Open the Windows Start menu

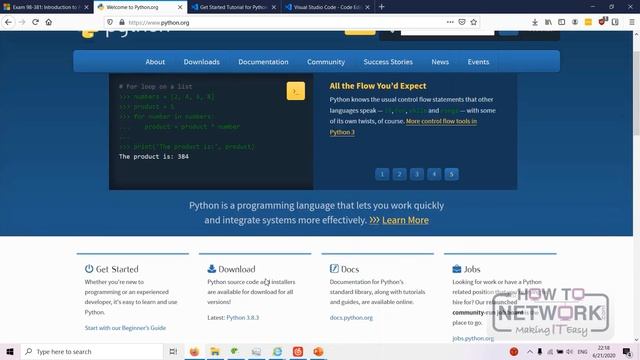point(10,351)
